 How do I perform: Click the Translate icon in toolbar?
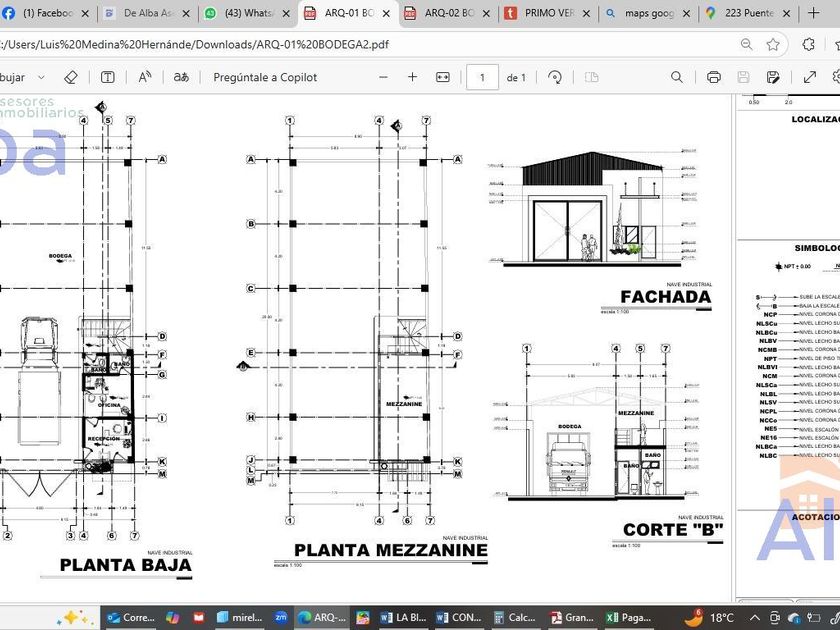pyautogui.click(x=181, y=77)
